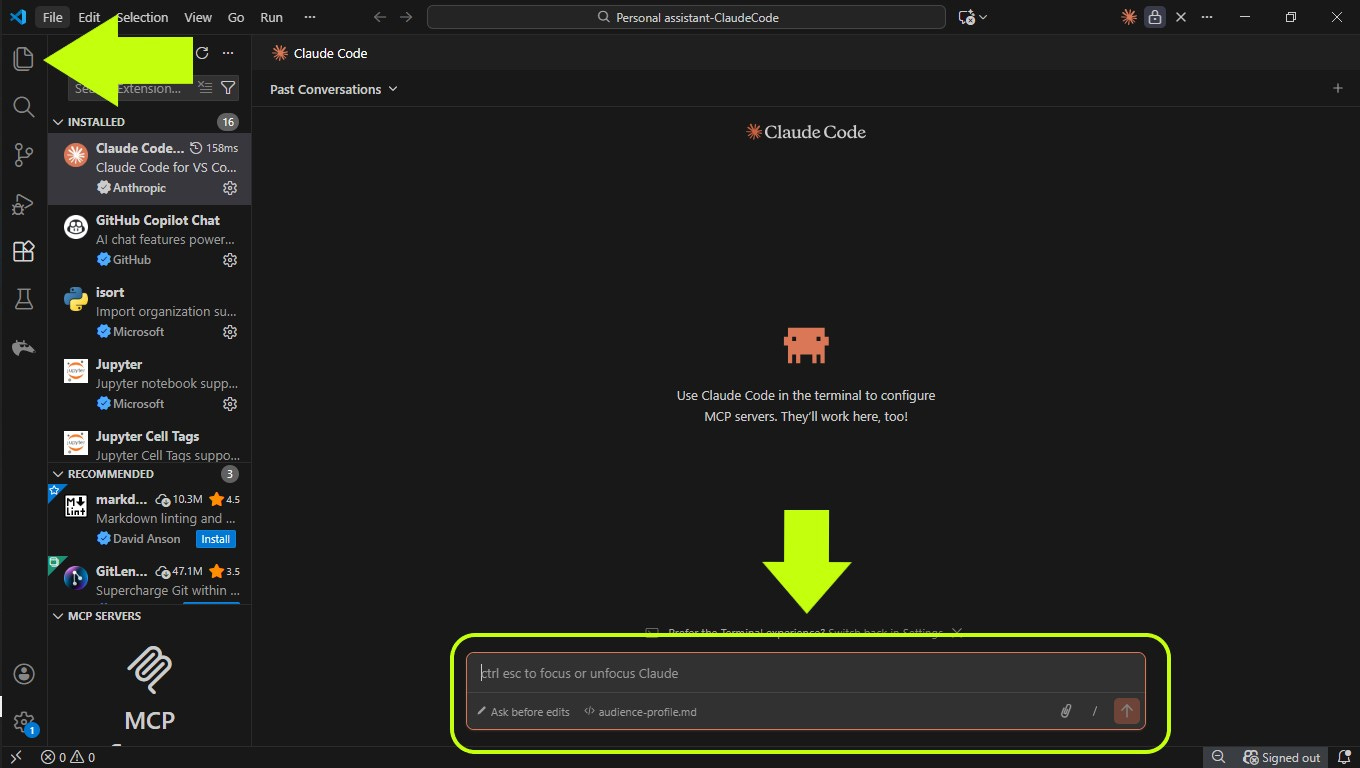Screen dimensions: 1360x768
Task: Select the GitLens recommended extension
Action: (150, 581)
